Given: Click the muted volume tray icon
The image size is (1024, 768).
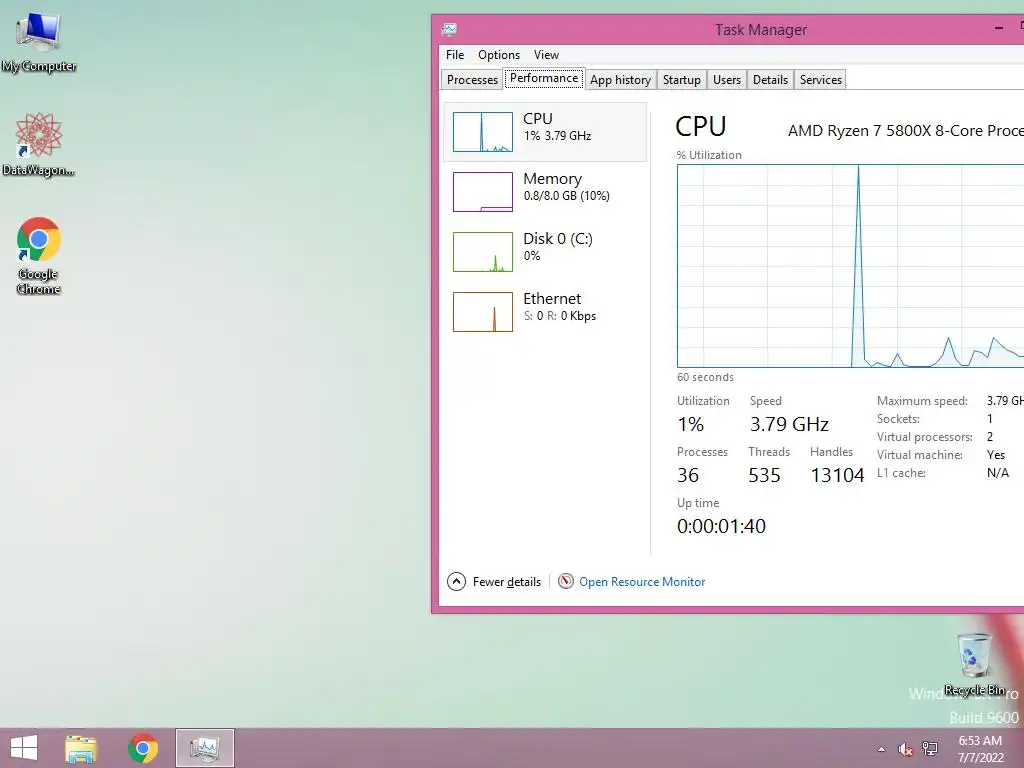Looking at the screenshot, I should 905,749.
